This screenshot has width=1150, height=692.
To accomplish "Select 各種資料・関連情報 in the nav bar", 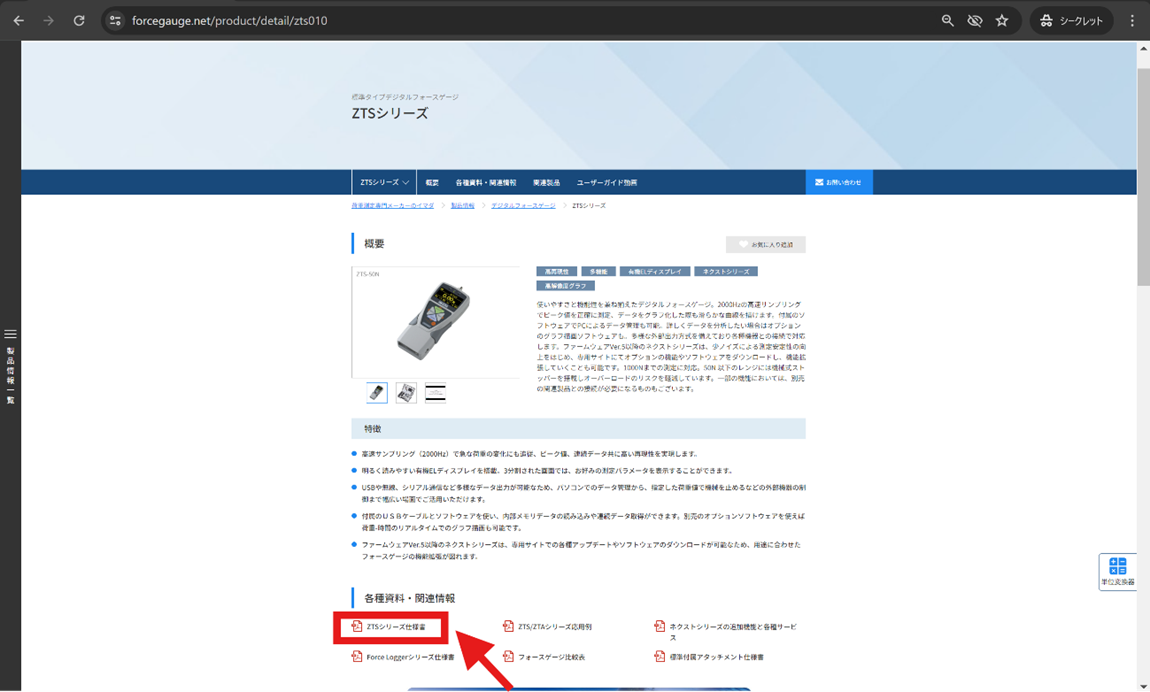I will coord(486,183).
